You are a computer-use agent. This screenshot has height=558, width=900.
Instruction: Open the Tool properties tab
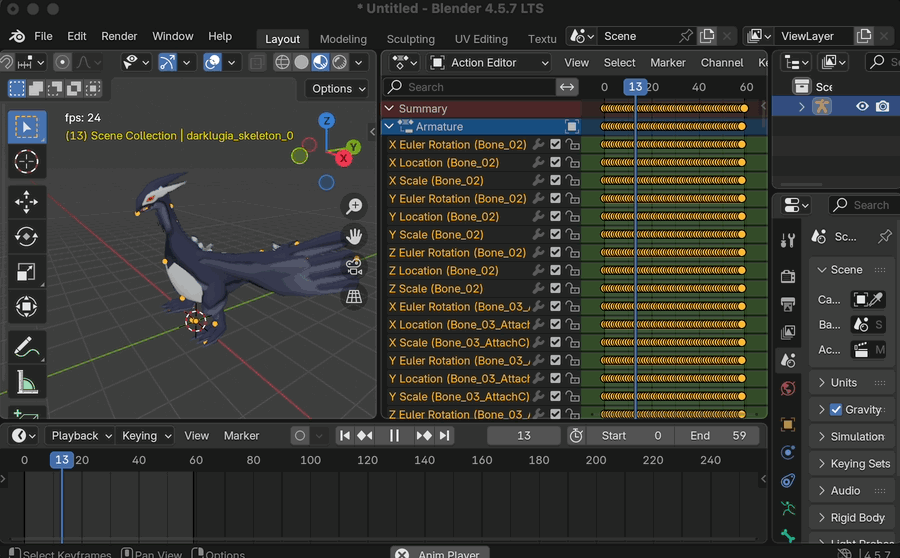pos(788,241)
